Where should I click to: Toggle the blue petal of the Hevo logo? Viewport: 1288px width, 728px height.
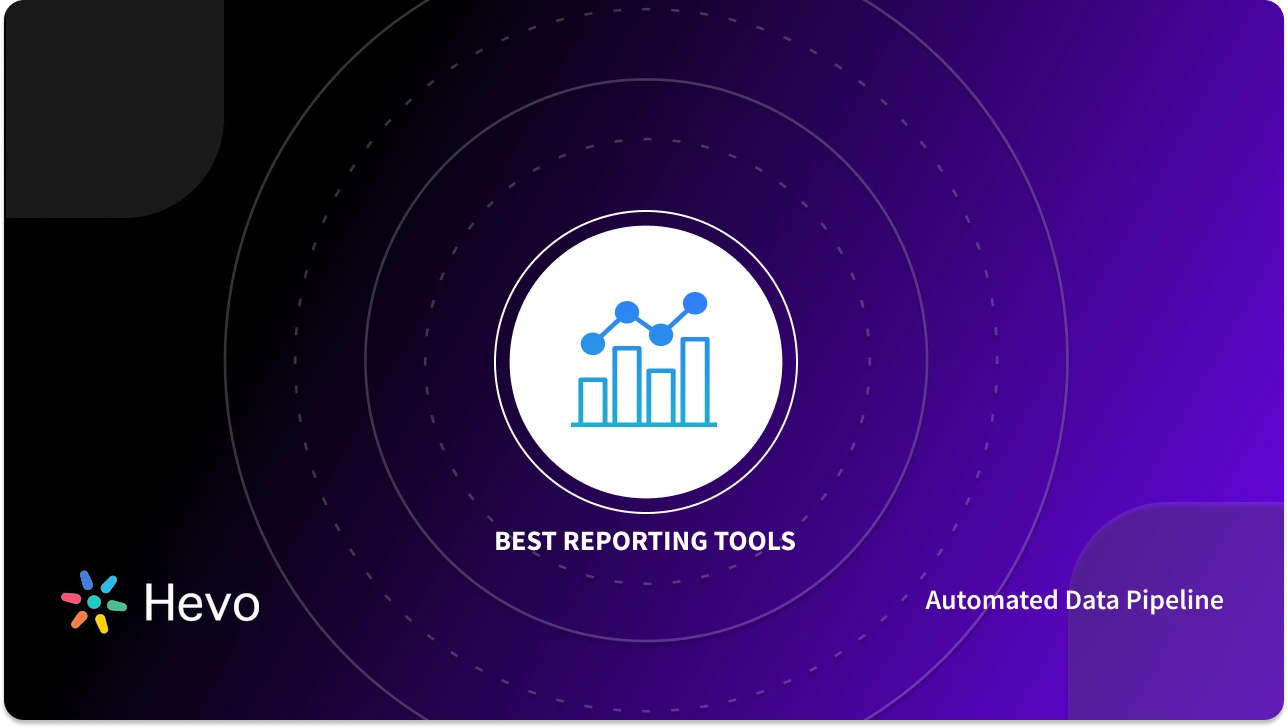click(x=87, y=580)
